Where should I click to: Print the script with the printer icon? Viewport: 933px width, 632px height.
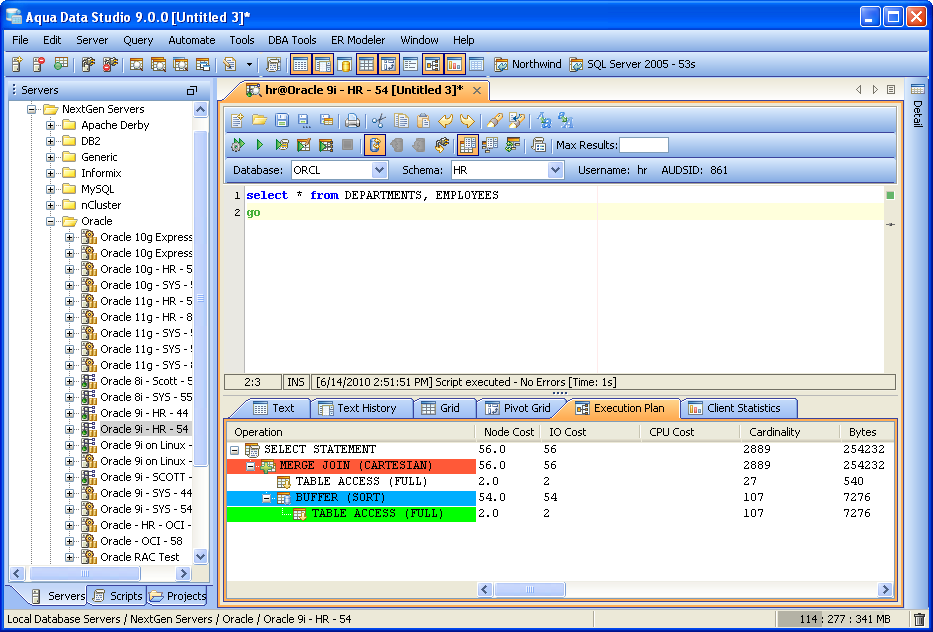tap(352, 121)
